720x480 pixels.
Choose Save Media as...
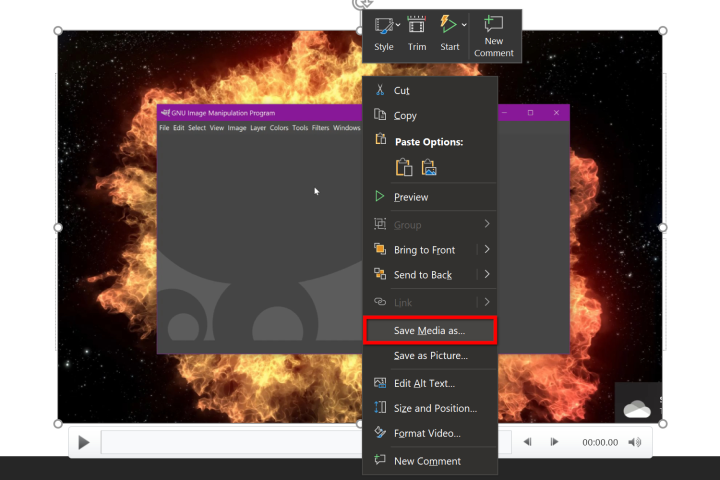pos(429,330)
